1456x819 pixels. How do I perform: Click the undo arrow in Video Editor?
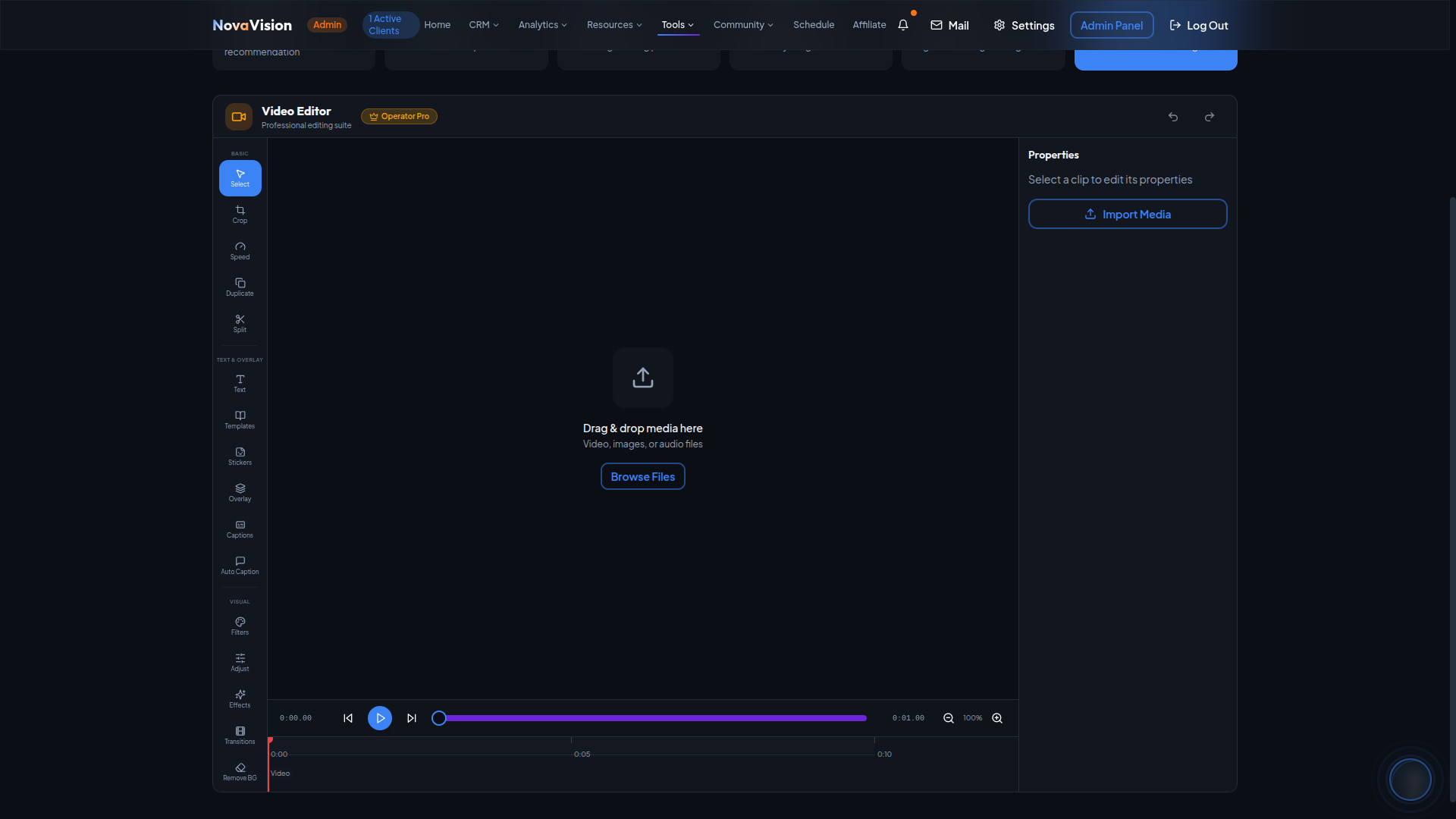(x=1172, y=117)
